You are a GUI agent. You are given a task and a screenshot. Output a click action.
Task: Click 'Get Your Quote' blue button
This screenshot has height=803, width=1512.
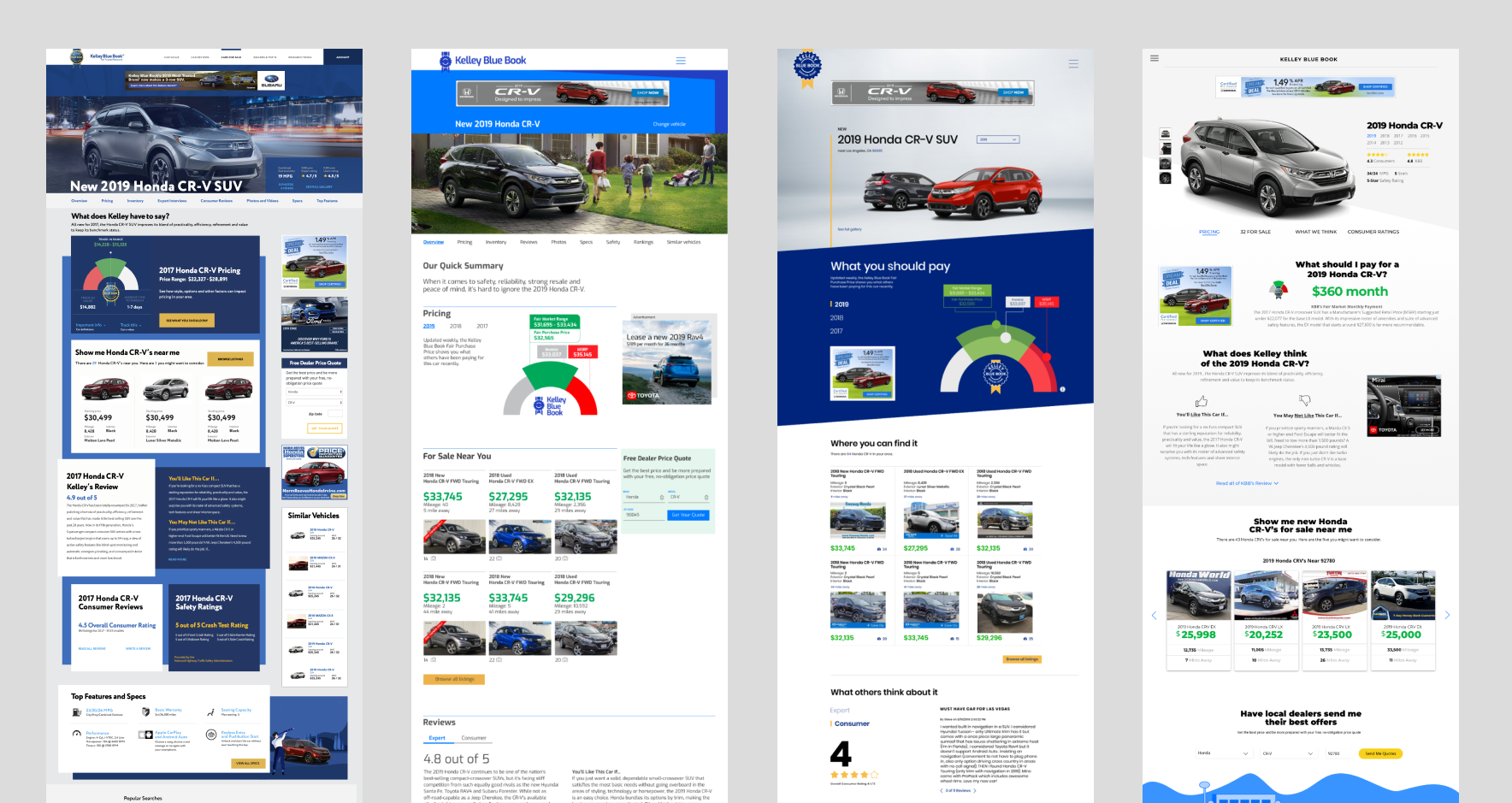[x=688, y=515]
